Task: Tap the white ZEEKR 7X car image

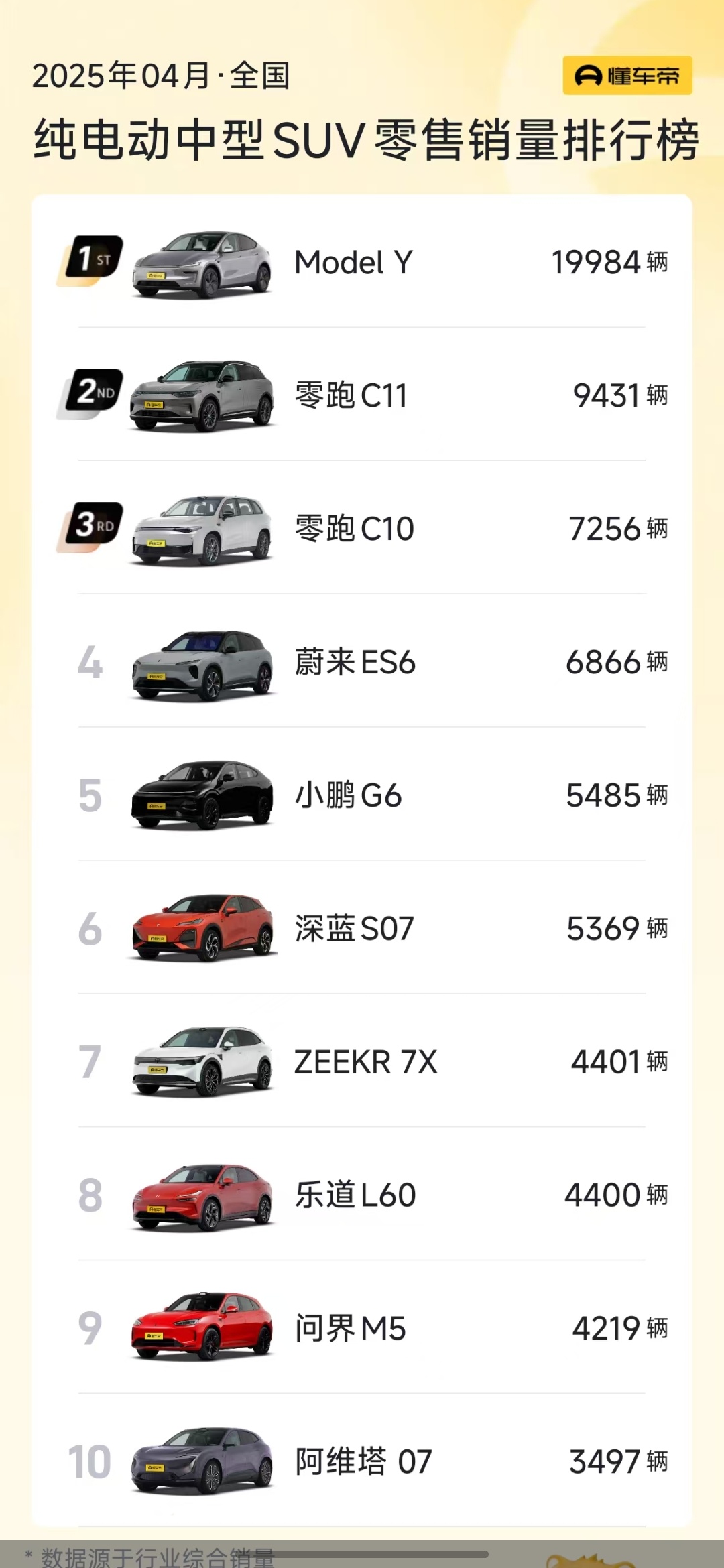Action: 202,1061
